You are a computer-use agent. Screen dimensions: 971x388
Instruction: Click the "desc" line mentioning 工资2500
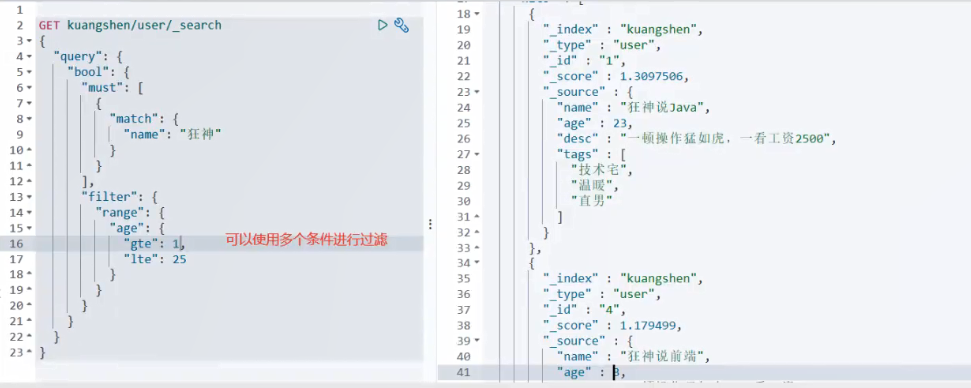pos(697,139)
